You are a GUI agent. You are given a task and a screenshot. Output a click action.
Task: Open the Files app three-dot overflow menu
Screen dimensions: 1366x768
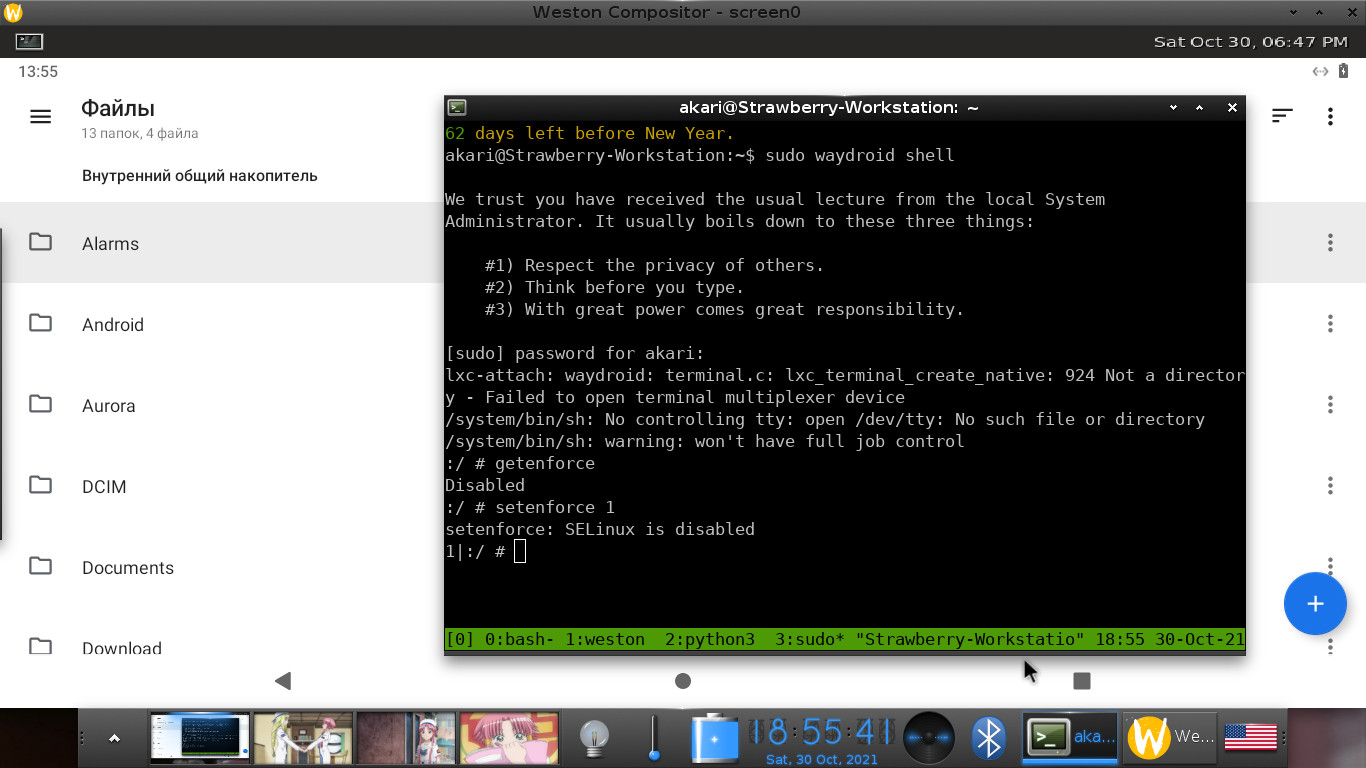pyautogui.click(x=1330, y=116)
